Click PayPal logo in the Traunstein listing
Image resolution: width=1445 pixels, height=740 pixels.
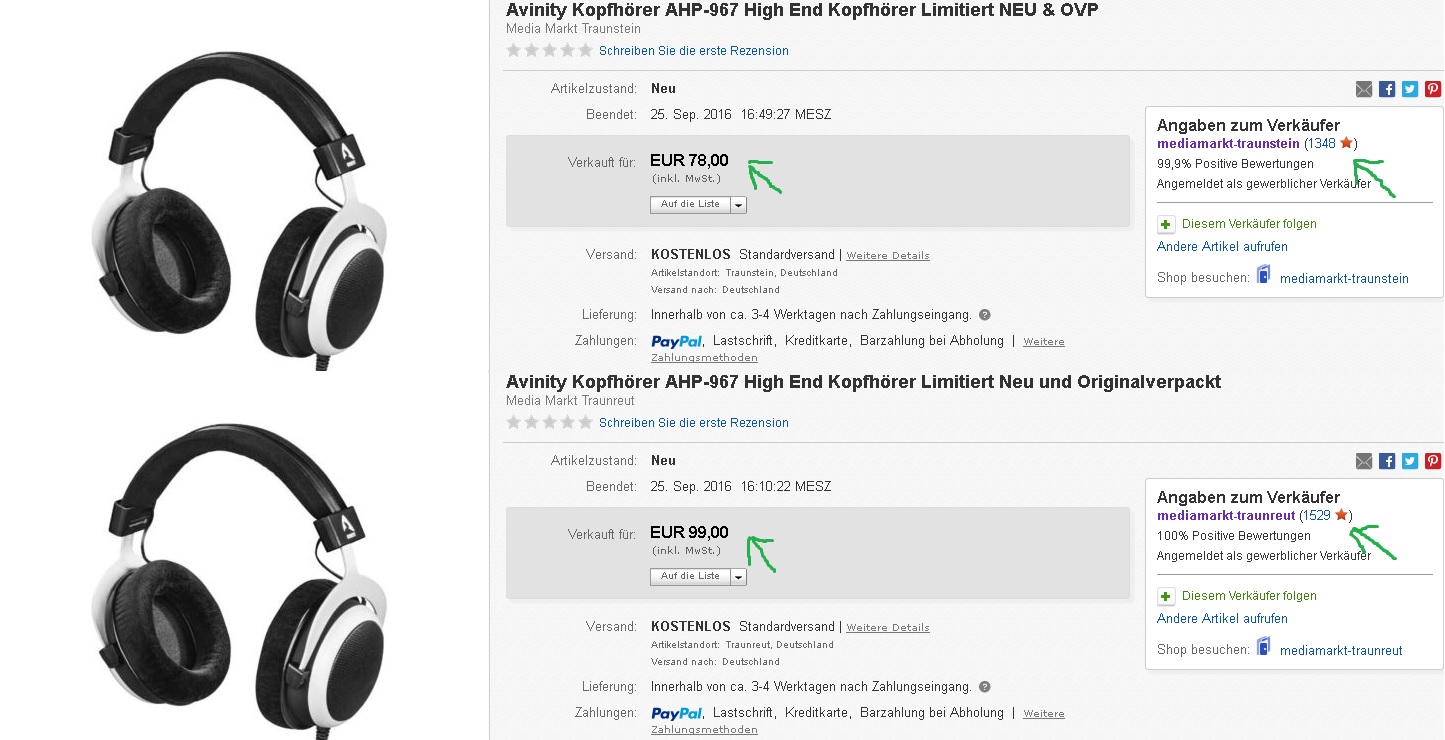[676, 341]
